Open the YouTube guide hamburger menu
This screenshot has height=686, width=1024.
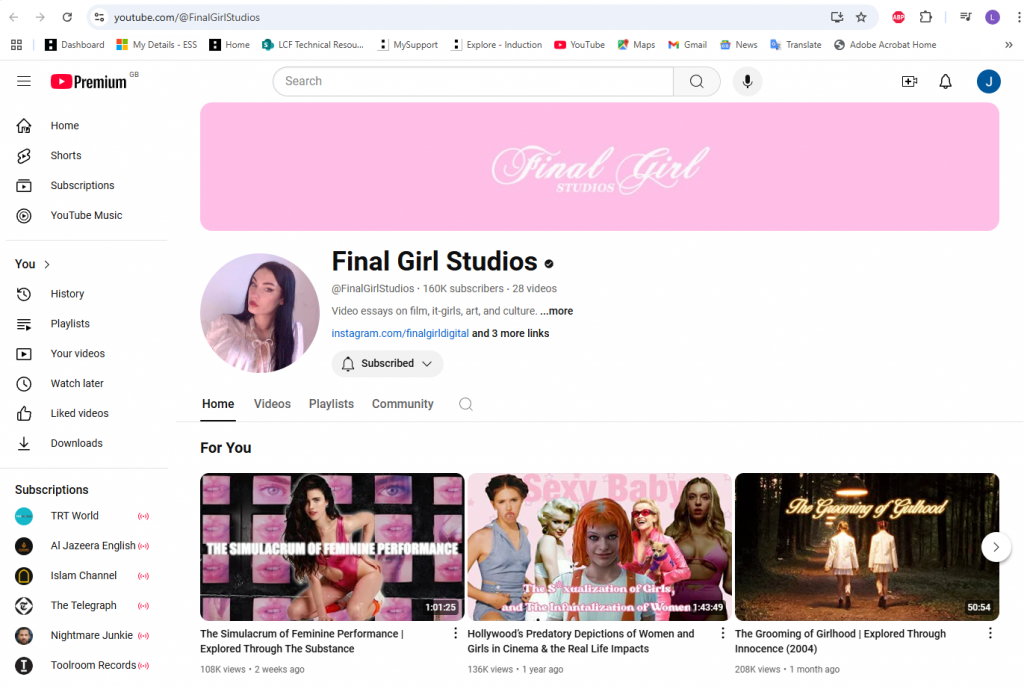pyautogui.click(x=24, y=82)
